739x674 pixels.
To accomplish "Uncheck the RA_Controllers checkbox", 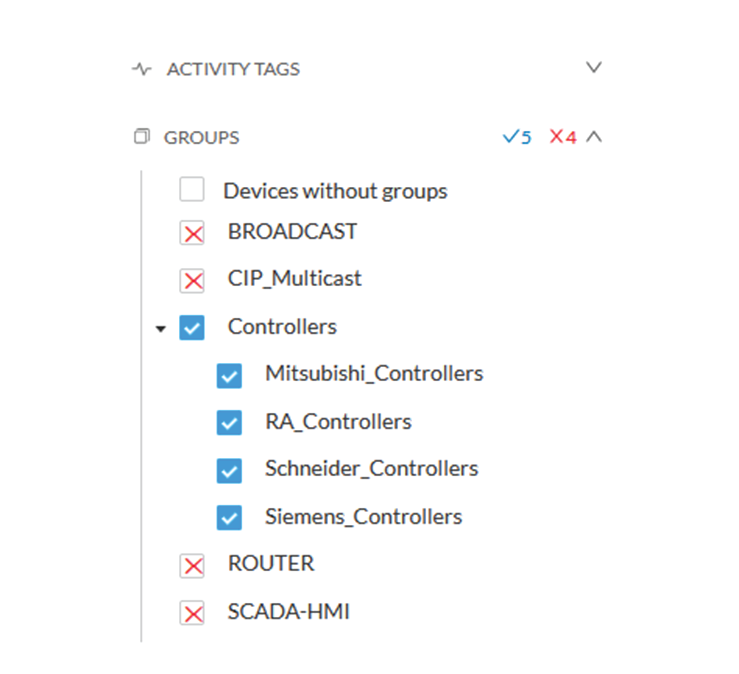I will [x=230, y=422].
